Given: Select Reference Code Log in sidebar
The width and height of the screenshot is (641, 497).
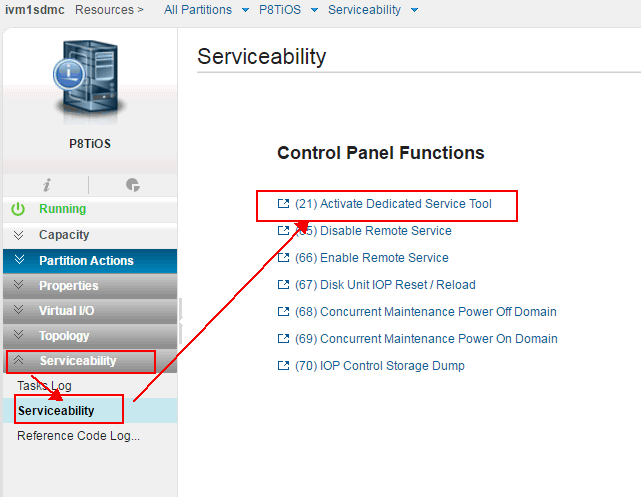Looking at the screenshot, I should tap(78, 436).
